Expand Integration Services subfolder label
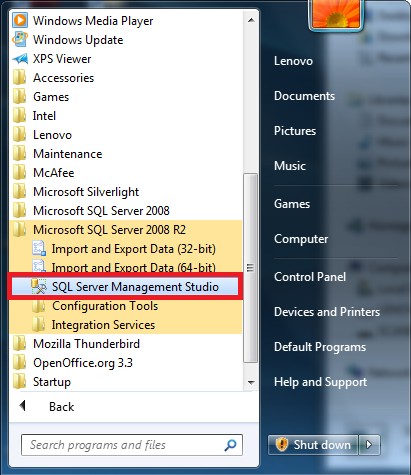The width and height of the screenshot is (411, 475). pyautogui.click(x=103, y=325)
